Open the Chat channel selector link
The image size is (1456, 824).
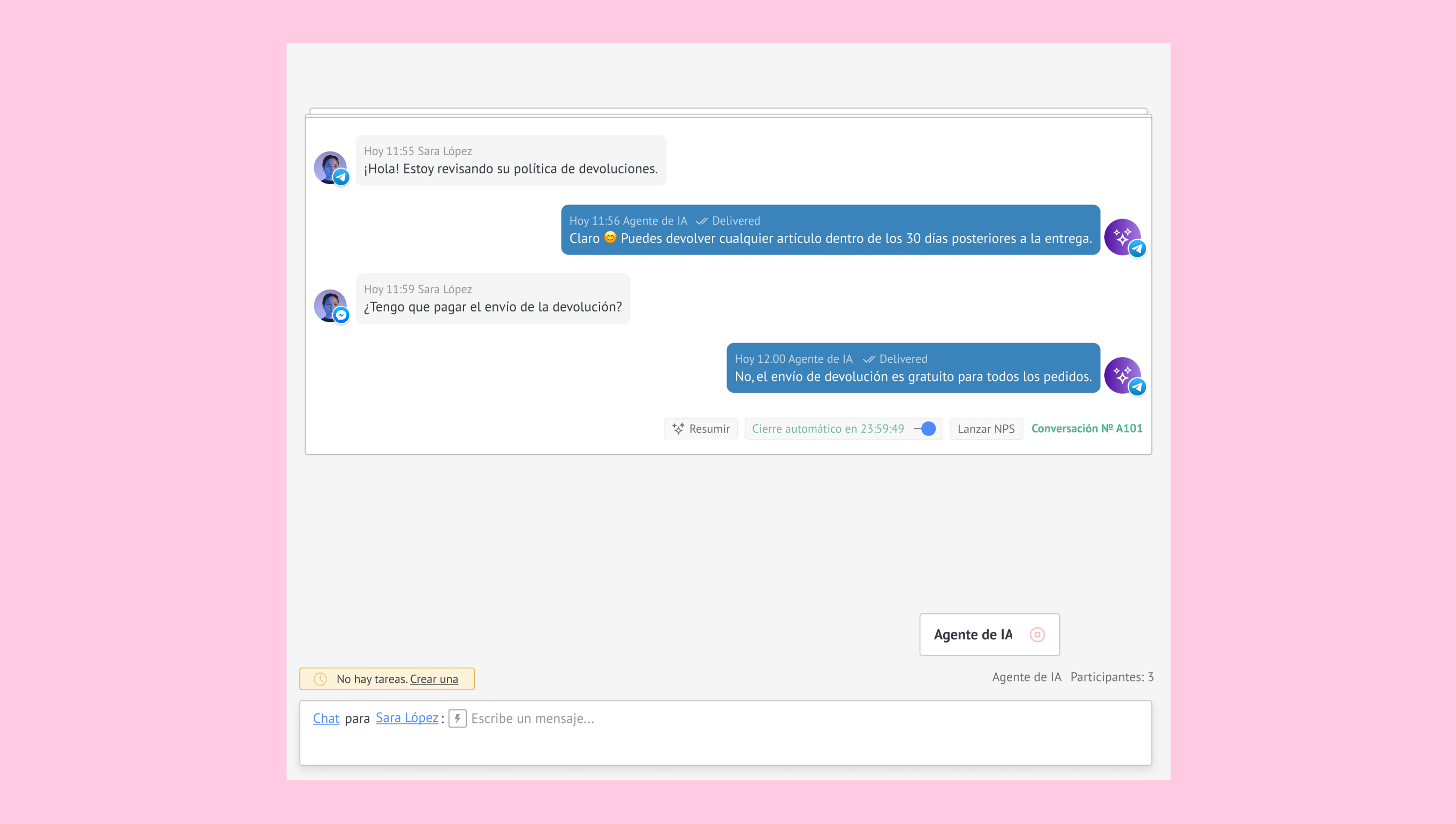(x=326, y=718)
